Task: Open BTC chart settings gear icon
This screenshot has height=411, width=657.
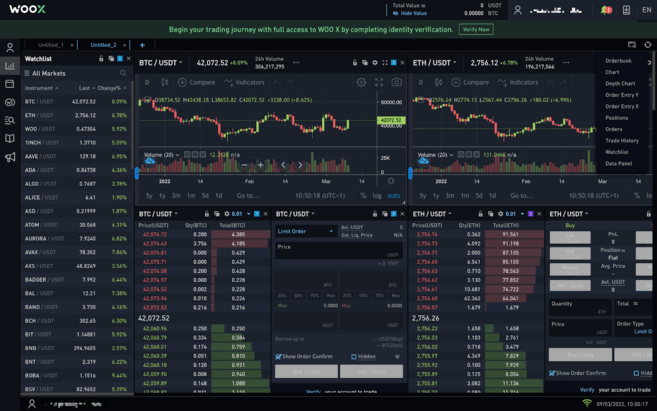Action: [x=361, y=82]
